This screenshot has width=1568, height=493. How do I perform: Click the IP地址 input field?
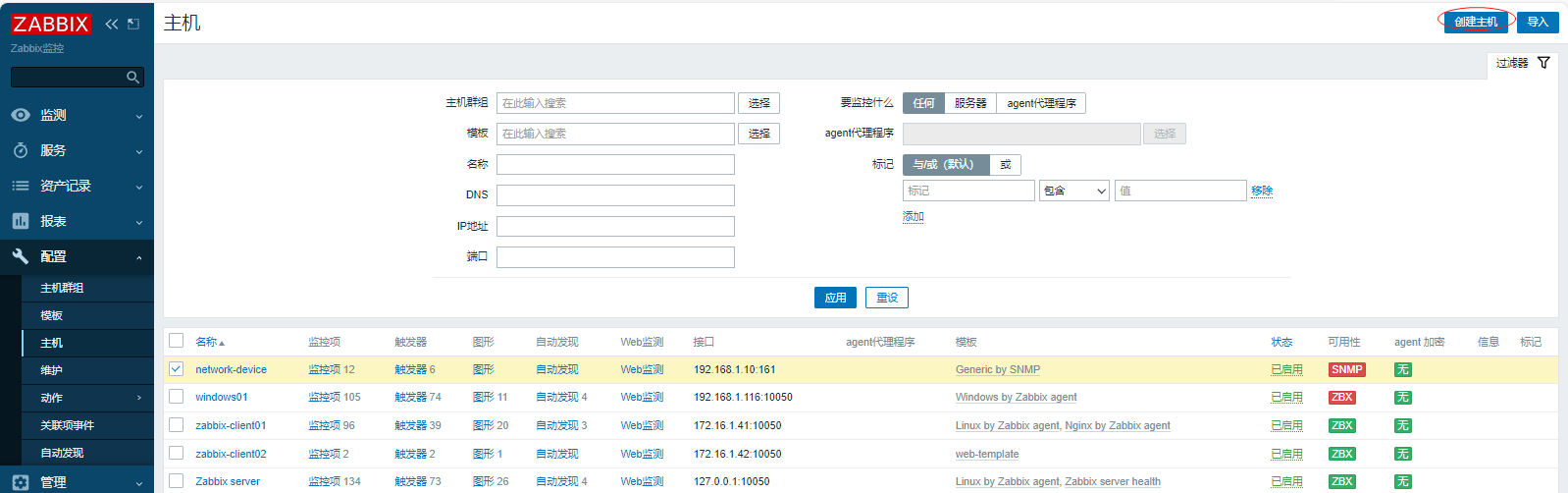tap(615, 227)
